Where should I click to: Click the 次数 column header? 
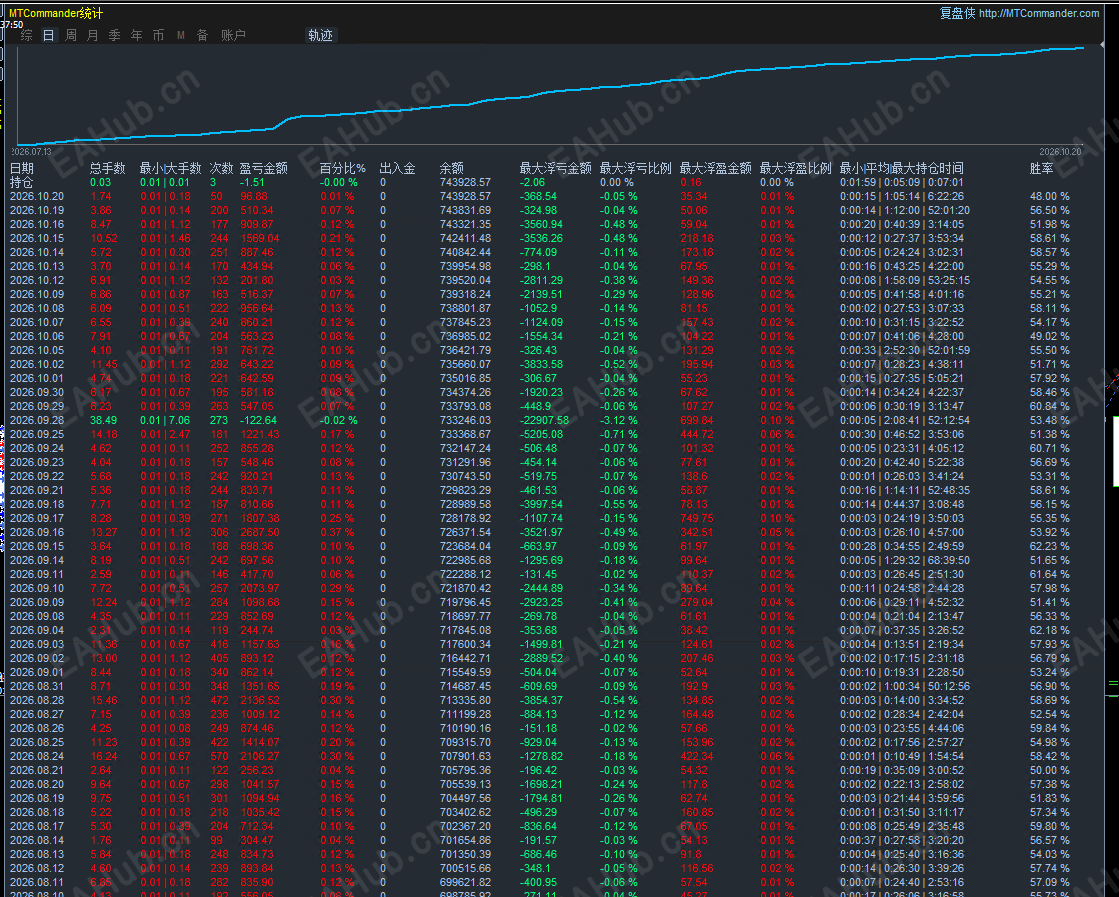click(x=221, y=168)
